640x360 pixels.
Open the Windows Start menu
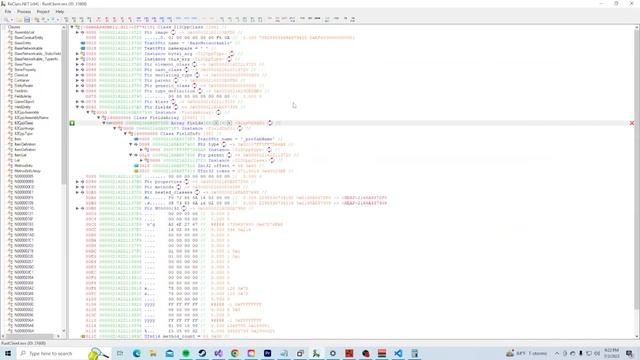pos(8,353)
